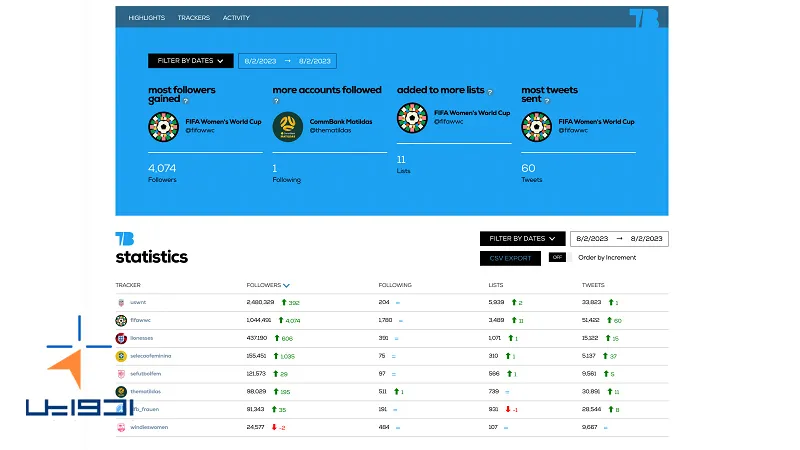Click the 60 Tweets figure in highlights
Viewport: 800px width, 450px height.
(x=528, y=168)
